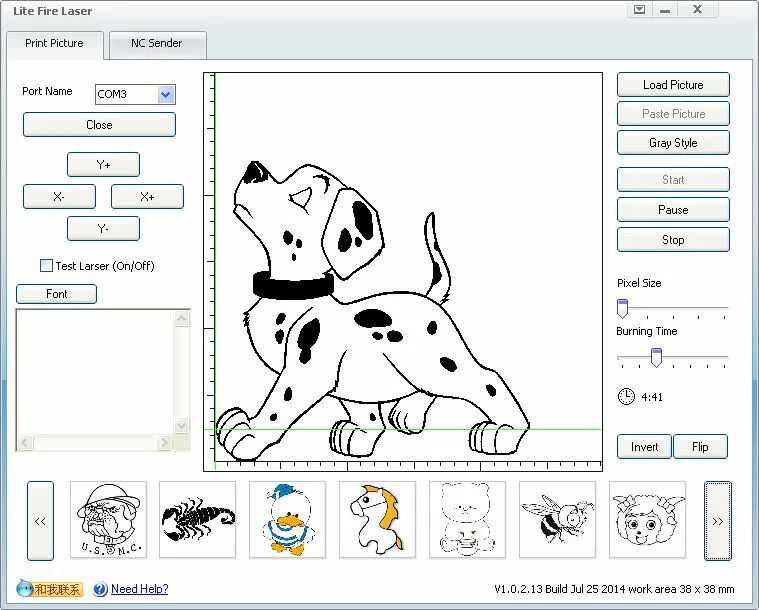Click the version and work area text
759x610 pixels.
[614, 589]
